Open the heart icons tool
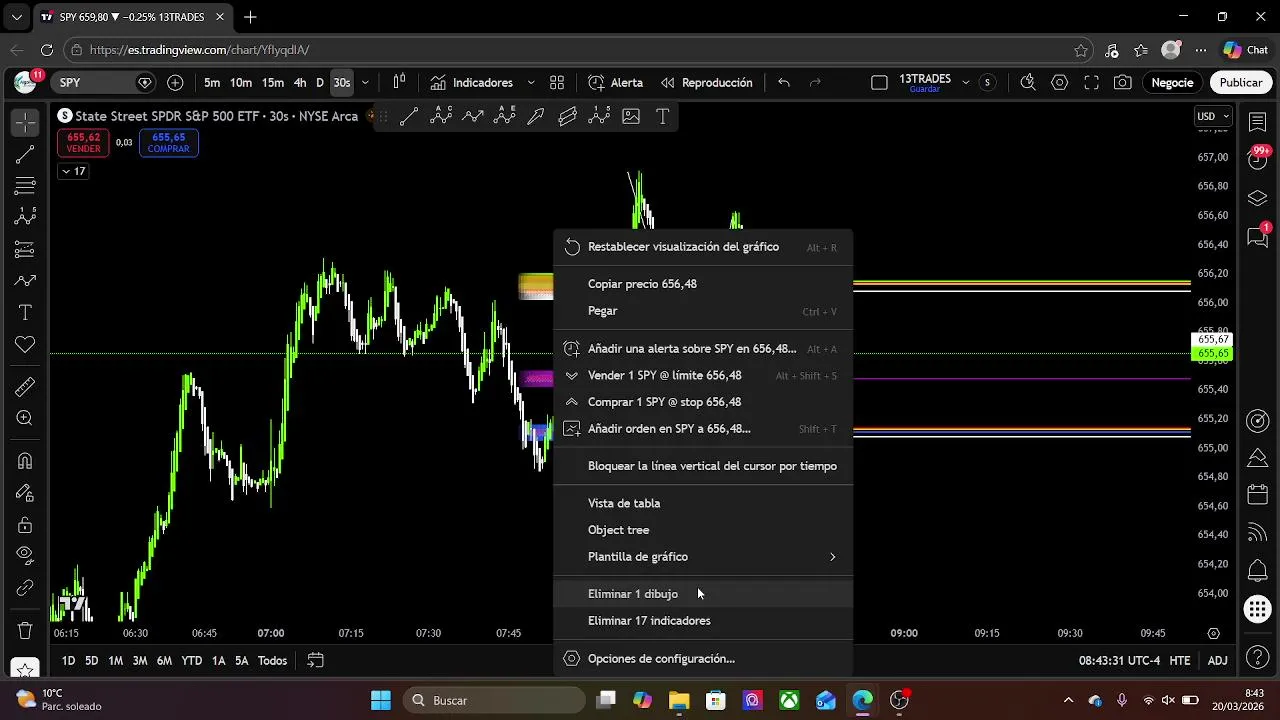The height and width of the screenshot is (720, 1280). point(25,345)
